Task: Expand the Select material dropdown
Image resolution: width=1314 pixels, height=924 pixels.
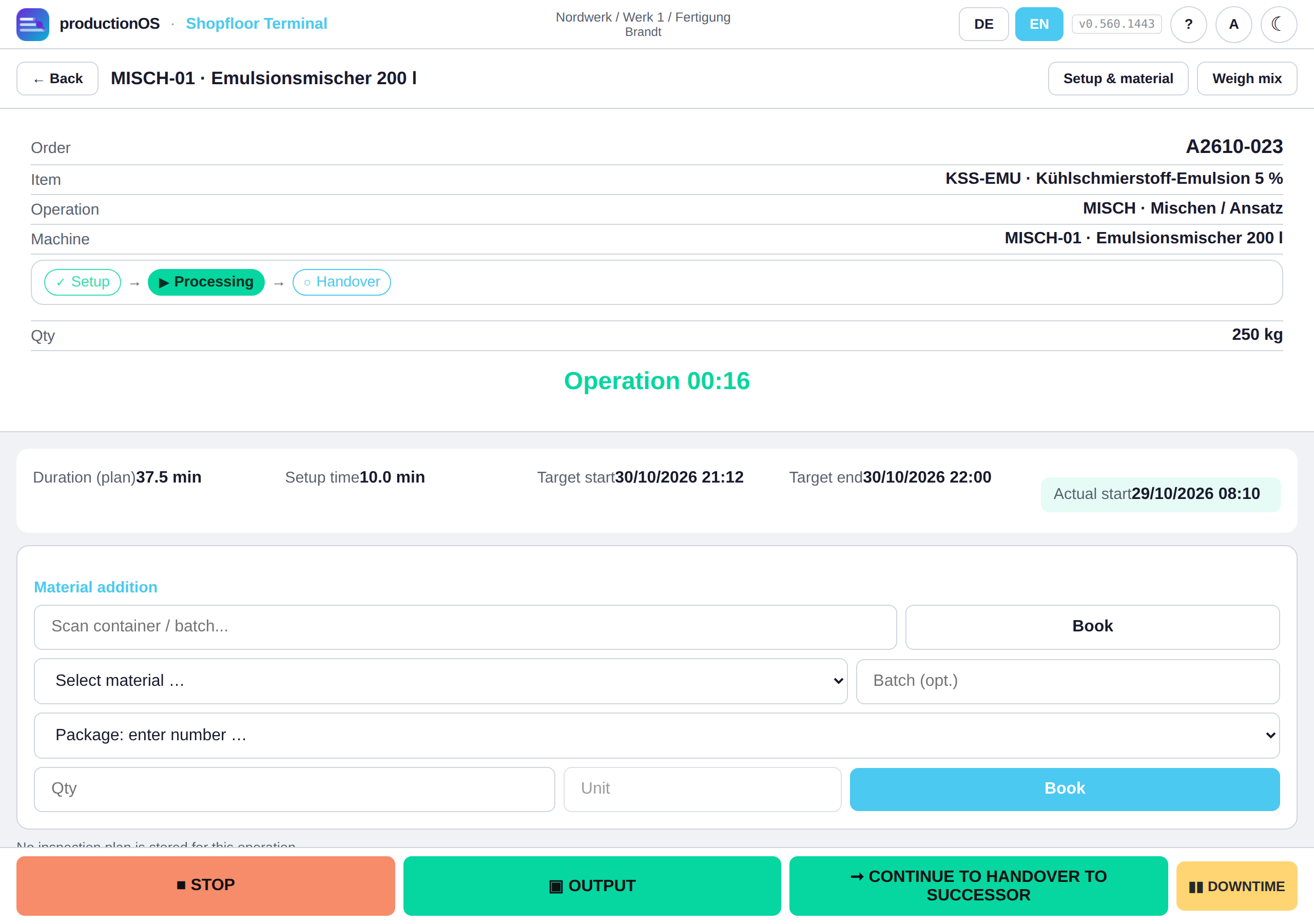Action: click(x=440, y=681)
